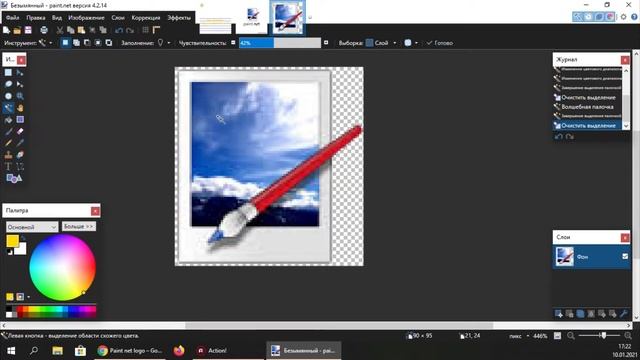Open the Коррекция menu
This screenshot has height=360, width=640.
pos(146,18)
